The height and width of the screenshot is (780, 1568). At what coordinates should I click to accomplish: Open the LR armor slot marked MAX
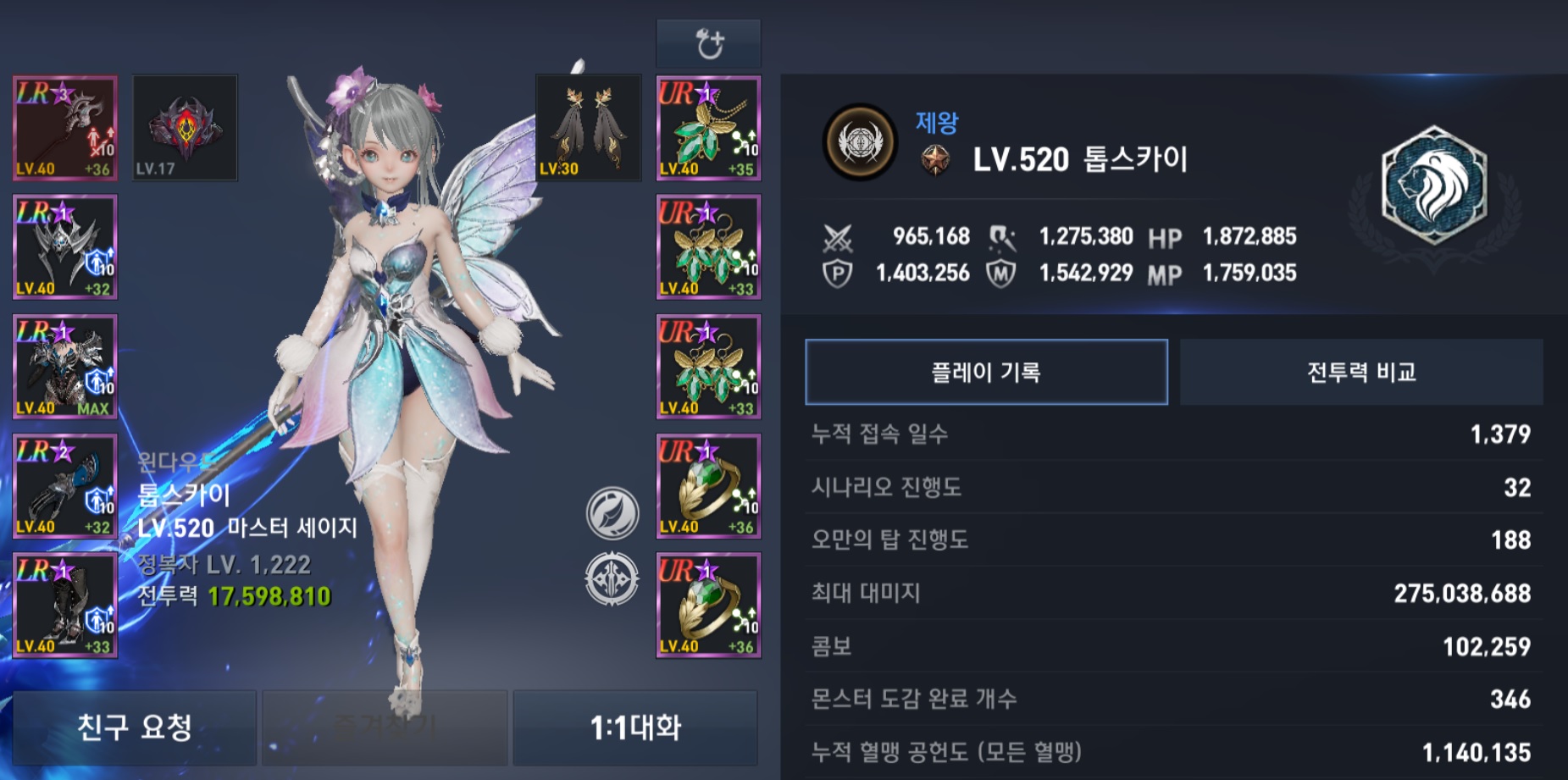[x=65, y=367]
